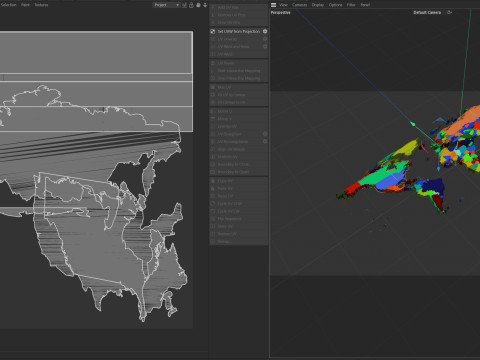Choose Add UV Pins command
Viewport: 480px width, 360px height.
tap(239, 7)
